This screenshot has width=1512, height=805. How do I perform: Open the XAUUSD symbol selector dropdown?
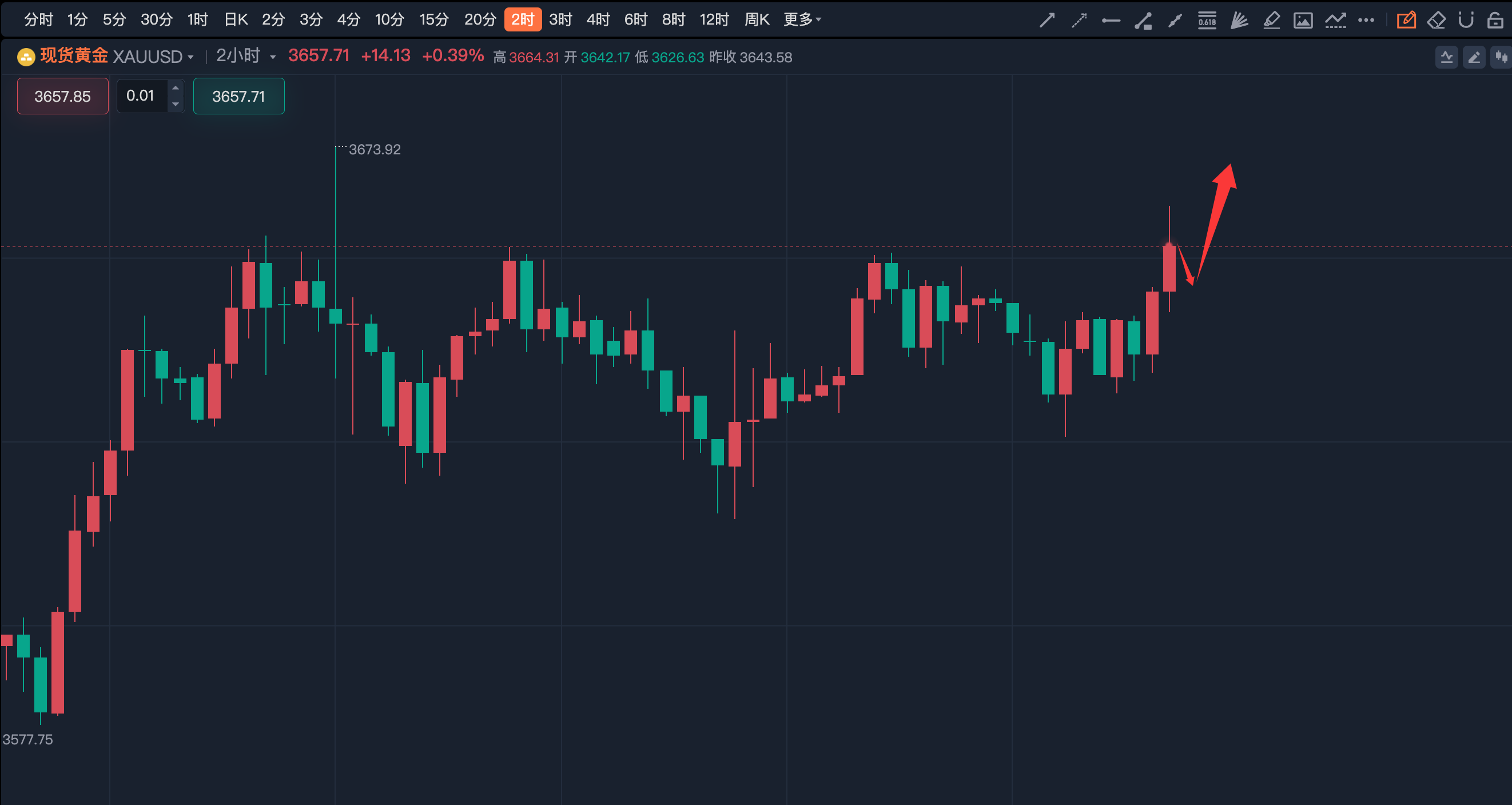point(153,57)
